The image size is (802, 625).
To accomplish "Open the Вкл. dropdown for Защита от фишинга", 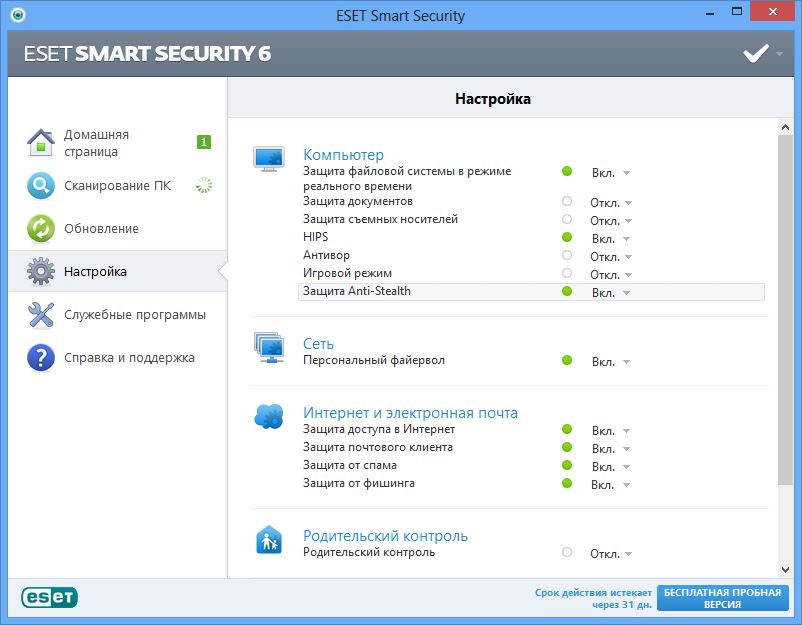I will pyautogui.click(x=611, y=485).
